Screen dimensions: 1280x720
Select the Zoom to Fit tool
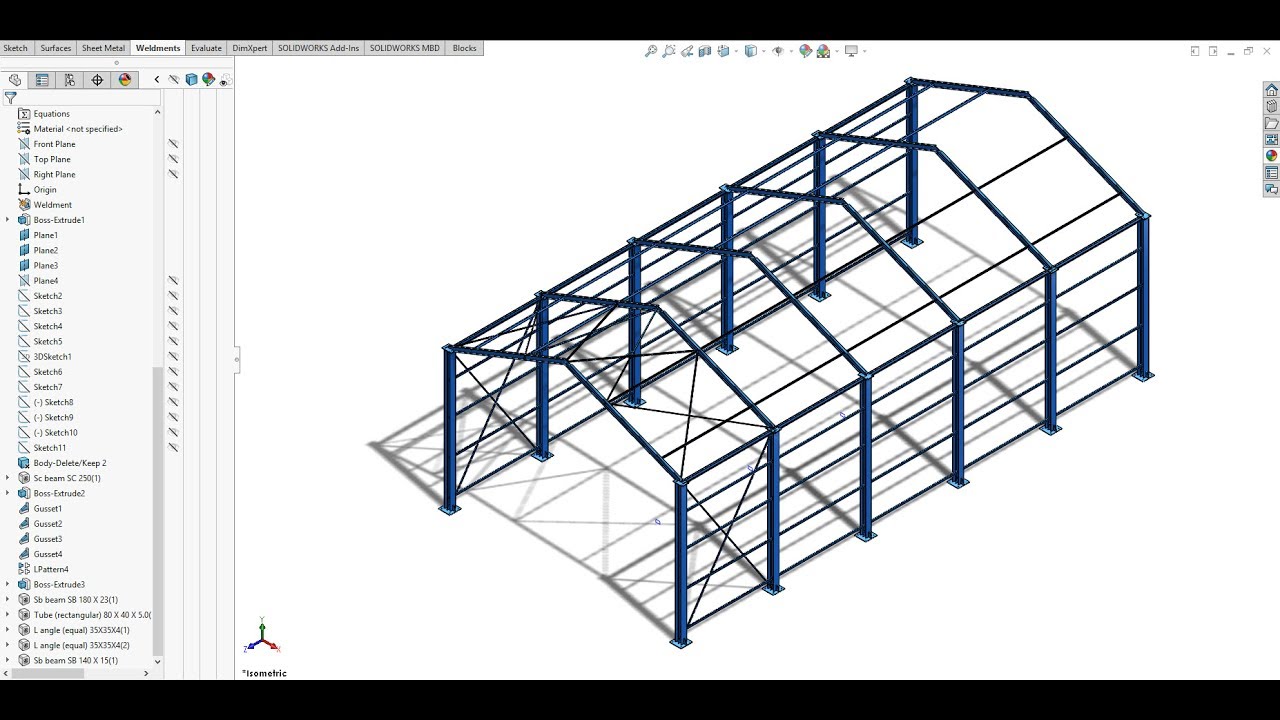click(651, 51)
